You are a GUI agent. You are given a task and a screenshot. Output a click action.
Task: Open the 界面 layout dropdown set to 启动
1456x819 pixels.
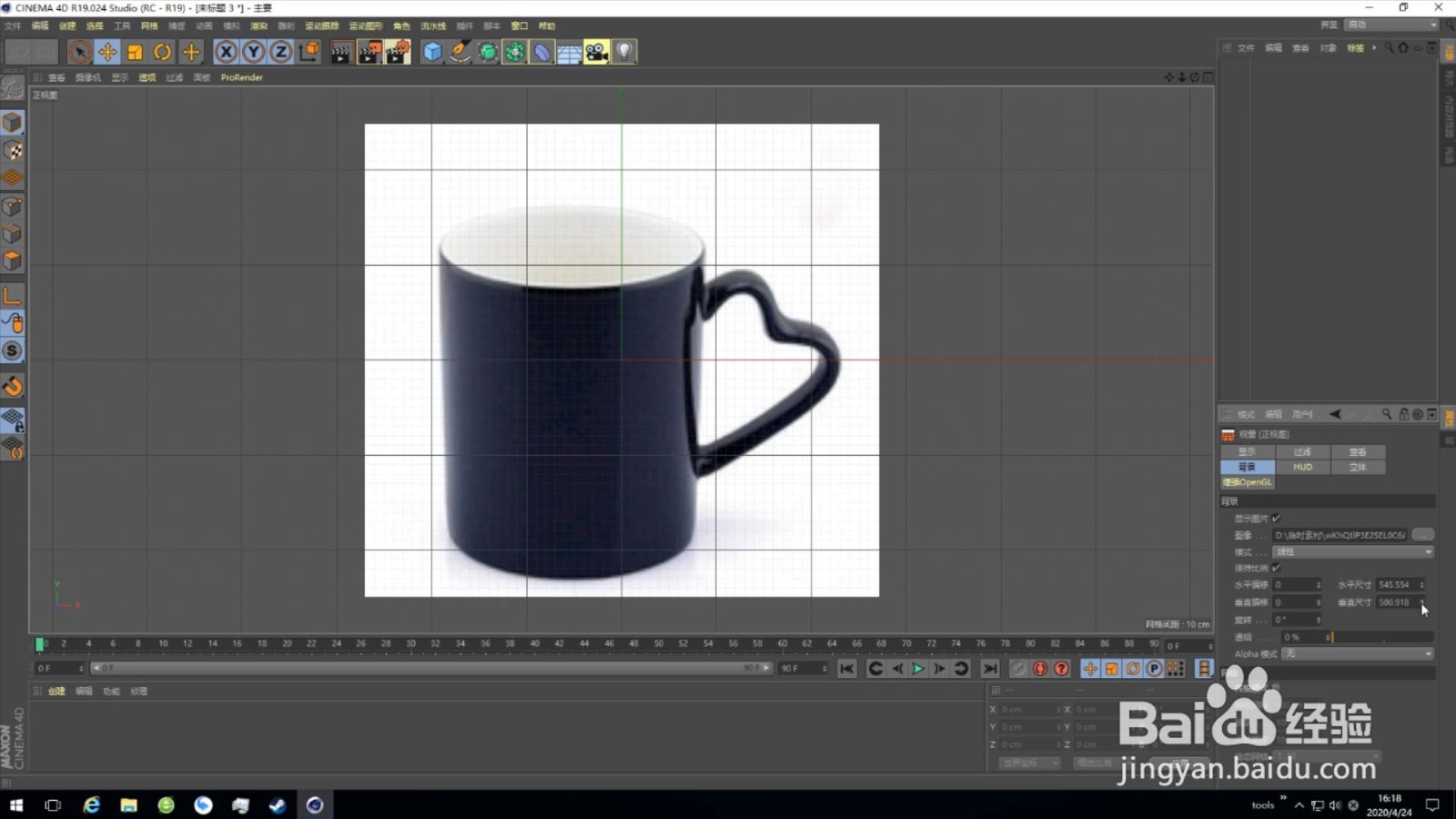1390,25
